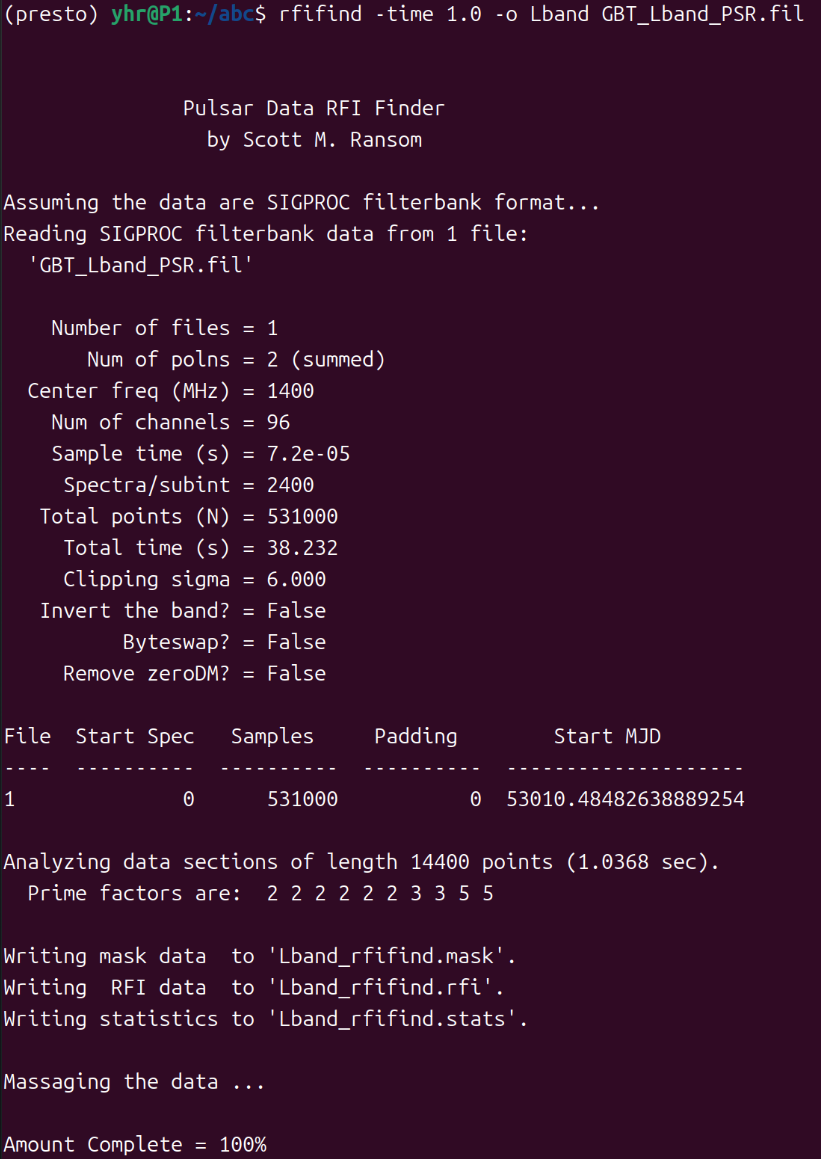Click the Start MJD value 53010.48482638889254

(x=625, y=800)
